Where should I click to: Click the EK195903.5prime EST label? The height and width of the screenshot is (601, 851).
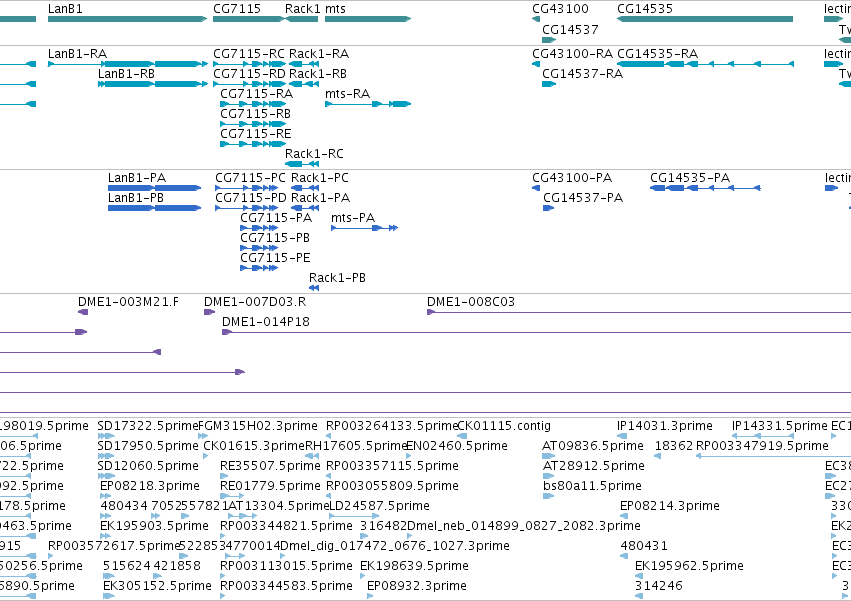[154, 527]
